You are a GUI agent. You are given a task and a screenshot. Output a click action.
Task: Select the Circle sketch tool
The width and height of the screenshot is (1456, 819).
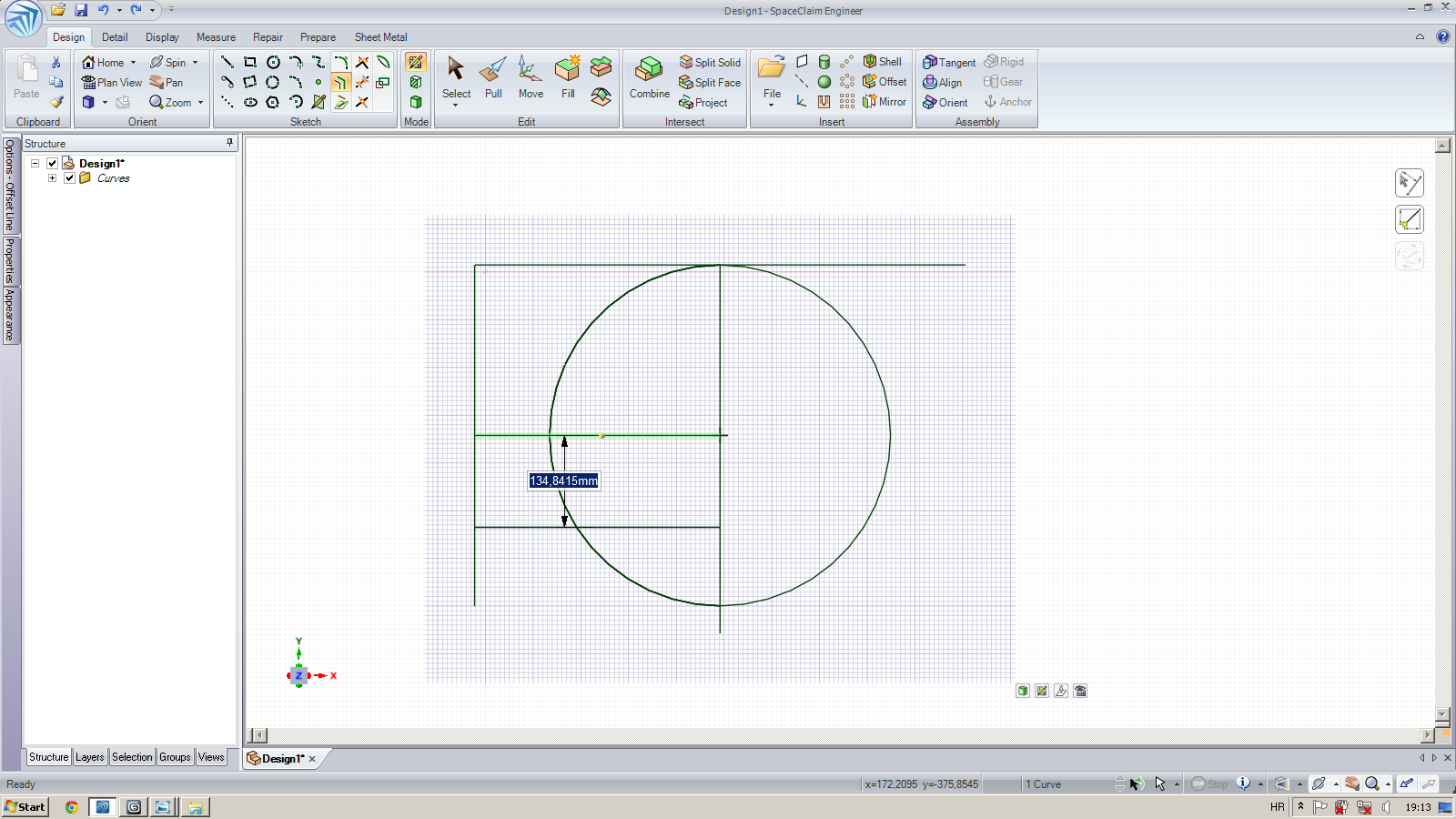(x=273, y=62)
